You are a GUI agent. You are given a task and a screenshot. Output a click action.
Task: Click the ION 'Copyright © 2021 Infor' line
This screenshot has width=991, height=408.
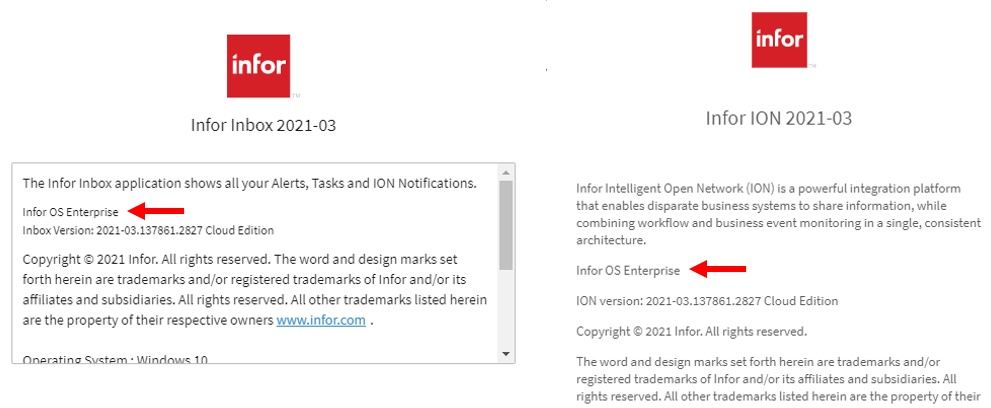point(691,331)
